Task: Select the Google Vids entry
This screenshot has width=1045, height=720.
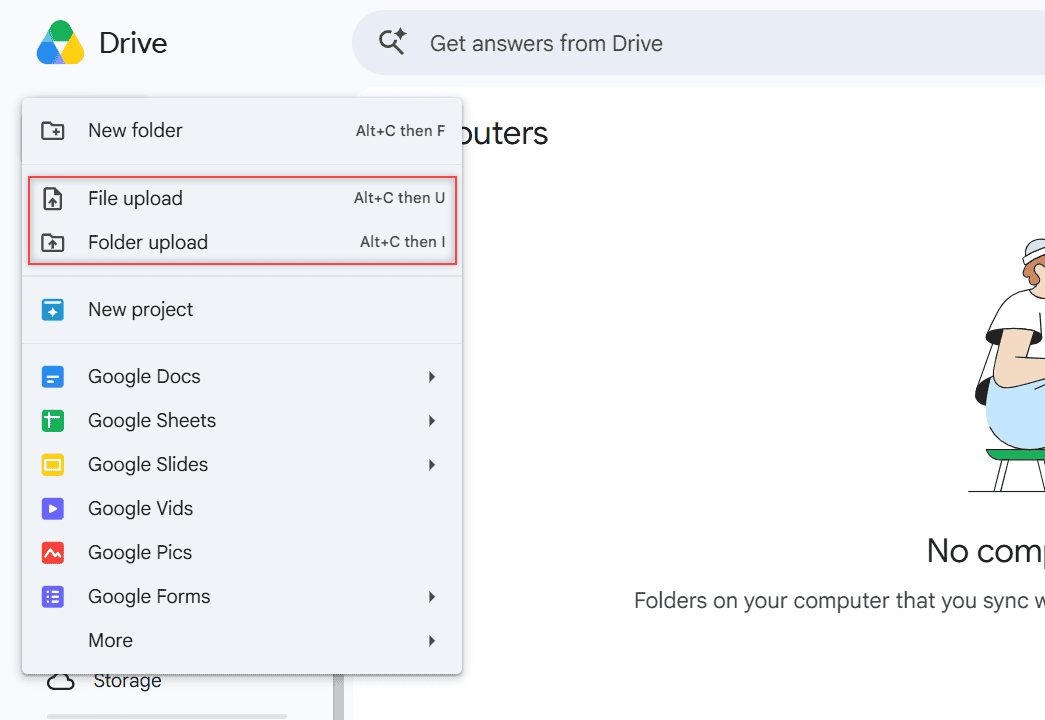Action: click(242, 509)
